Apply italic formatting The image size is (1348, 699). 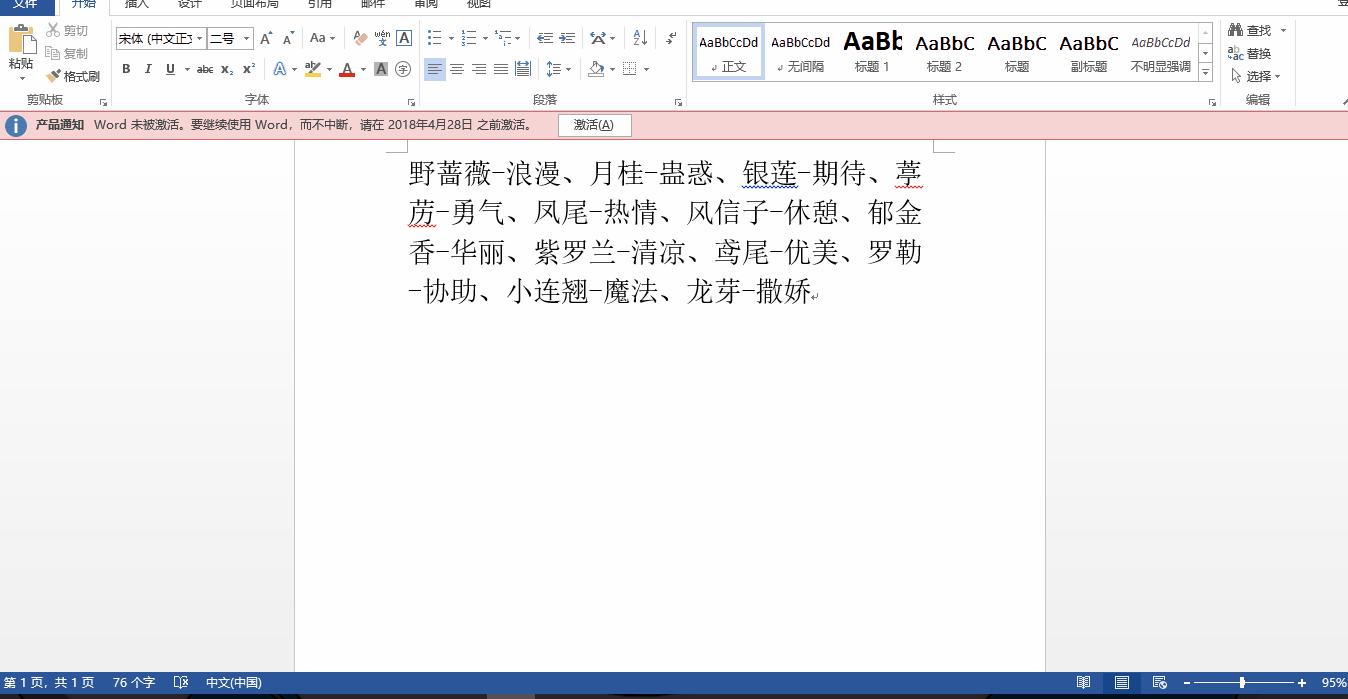pyautogui.click(x=147, y=69)
